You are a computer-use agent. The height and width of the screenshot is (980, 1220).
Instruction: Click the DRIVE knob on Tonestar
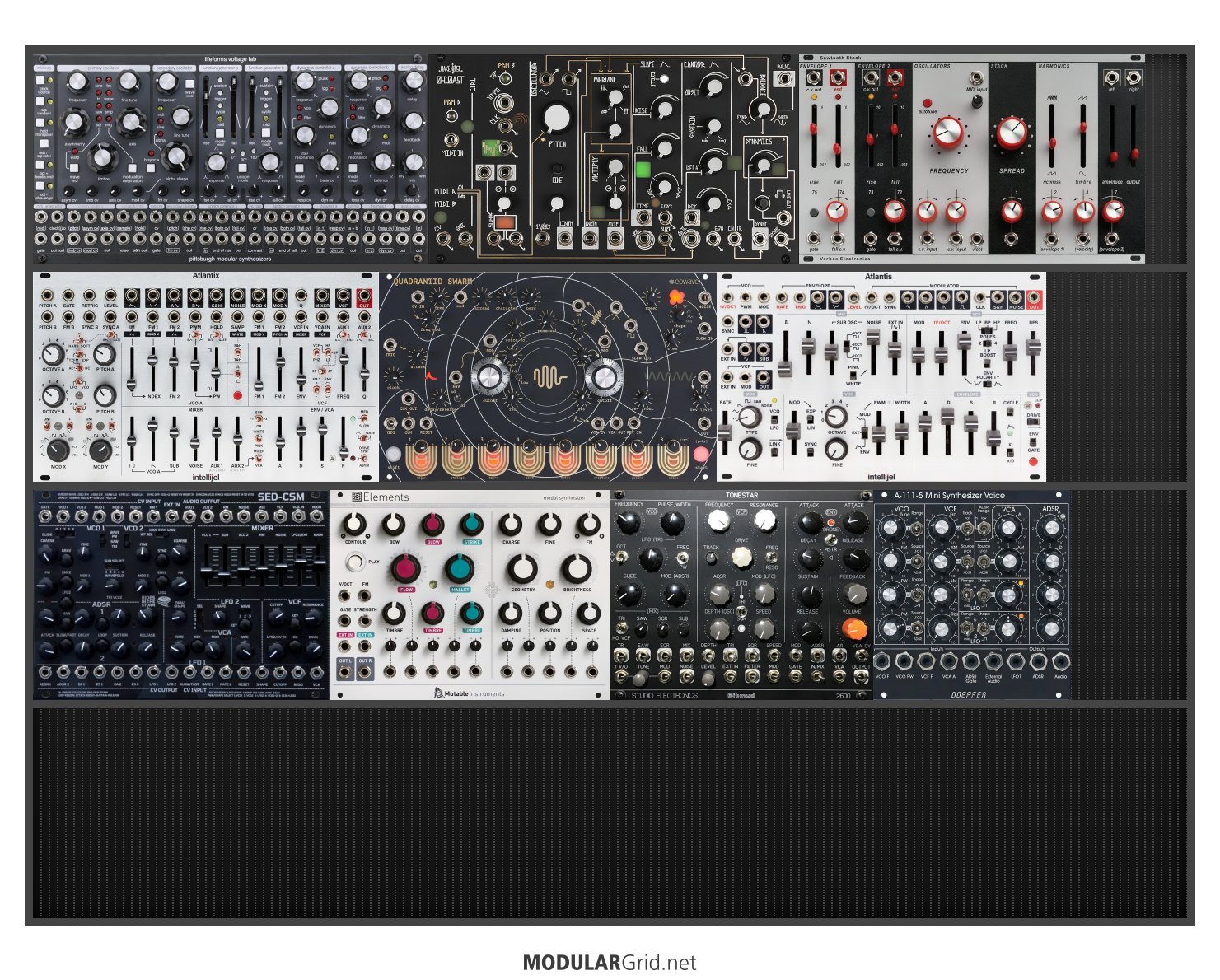(x=741, y=557)
